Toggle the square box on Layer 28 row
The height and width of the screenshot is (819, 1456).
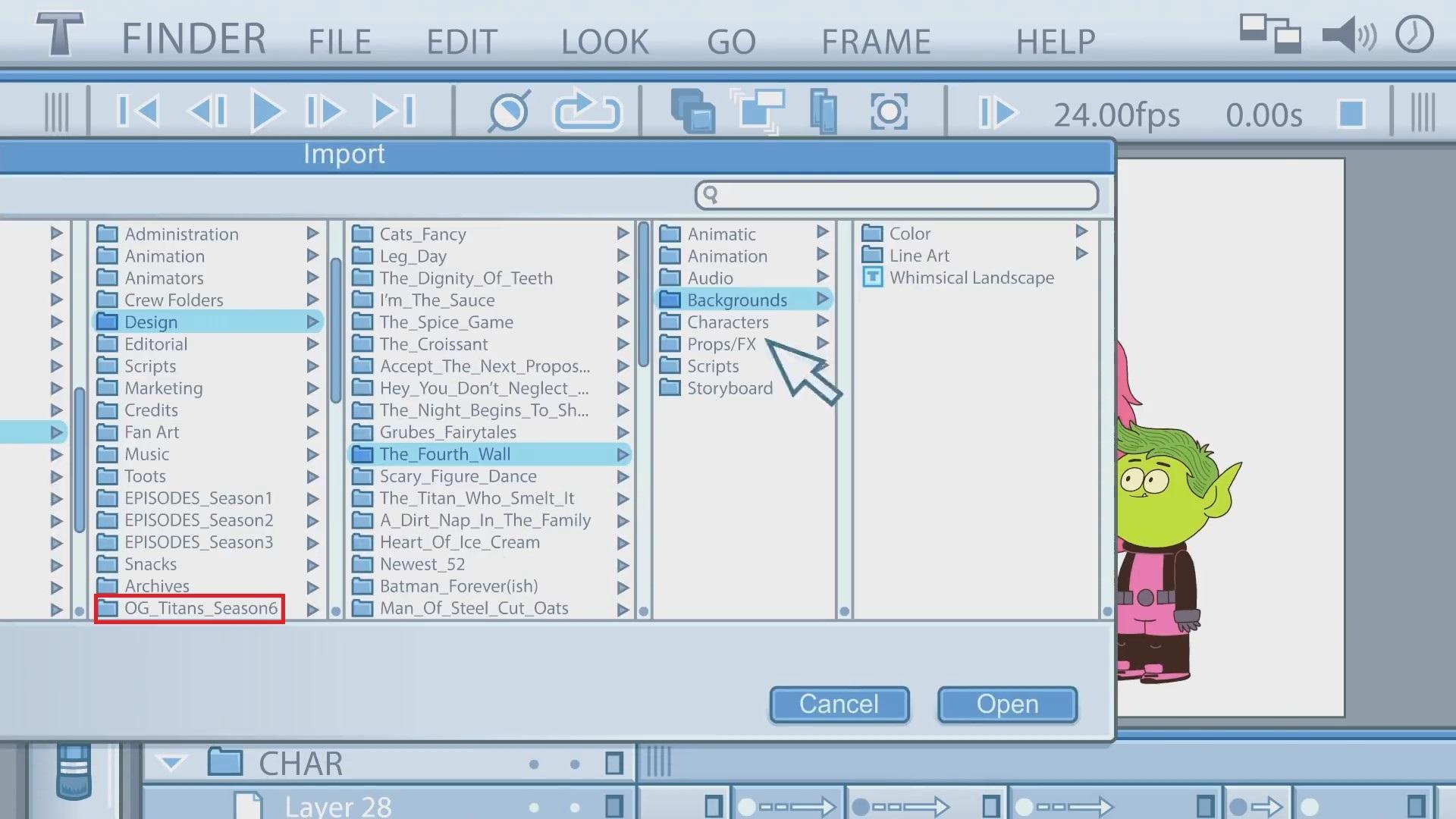tap(614, 807)
